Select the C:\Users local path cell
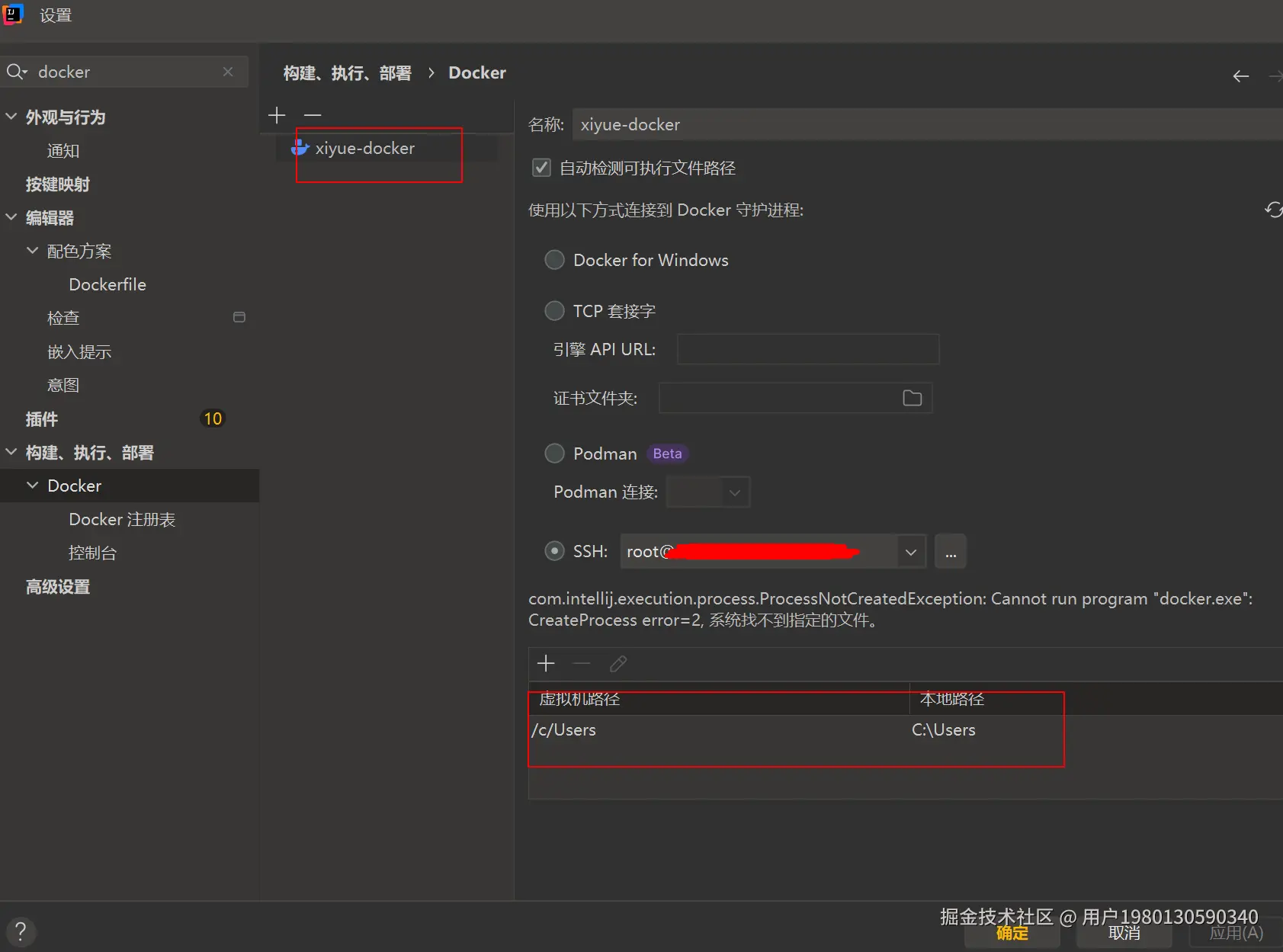The height and width of the screenshot is (952, 1283). (1096, 730)
